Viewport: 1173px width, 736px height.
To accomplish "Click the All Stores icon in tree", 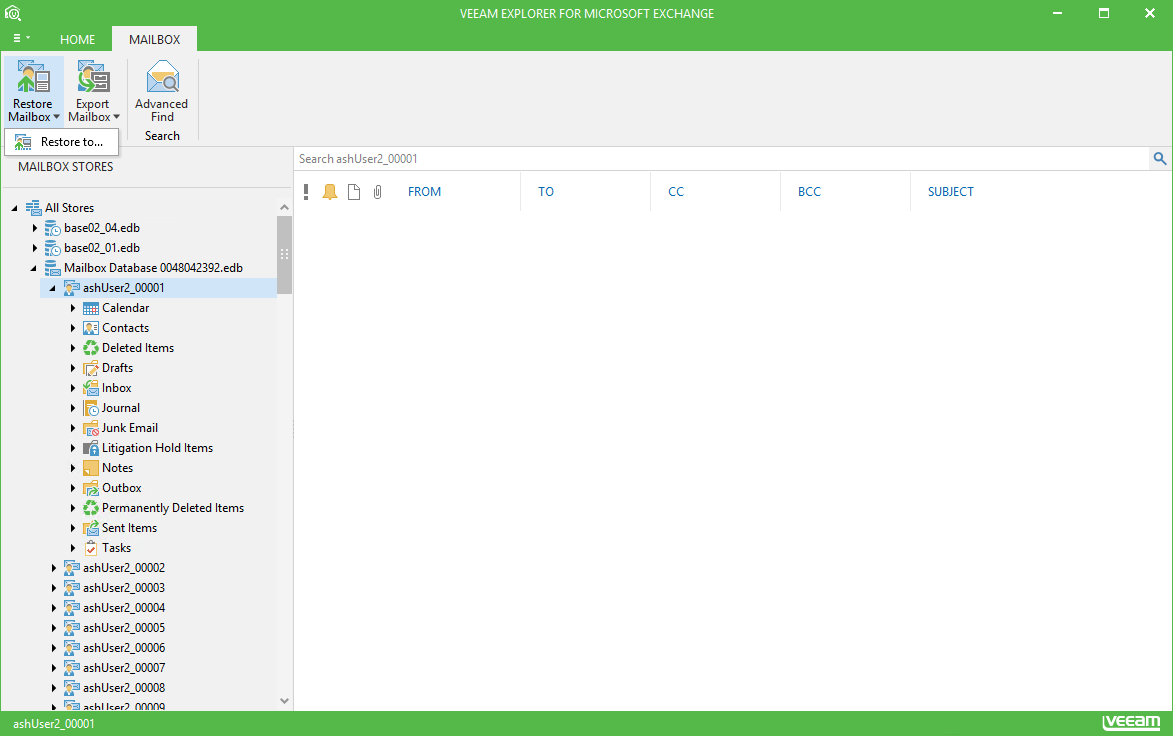I will tap(33, 208).
